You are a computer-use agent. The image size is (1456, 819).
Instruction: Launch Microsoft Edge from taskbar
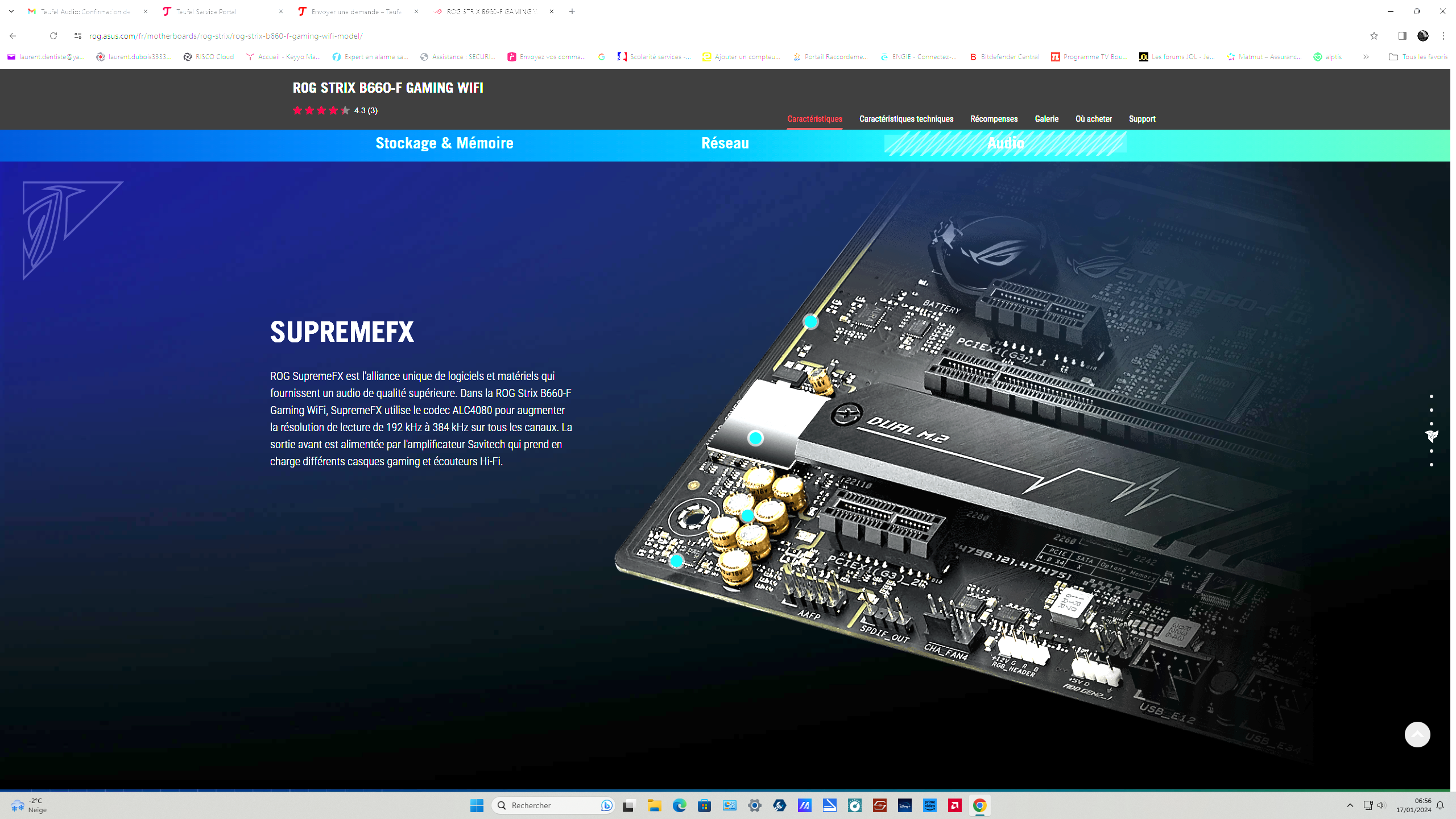point(679,805)
